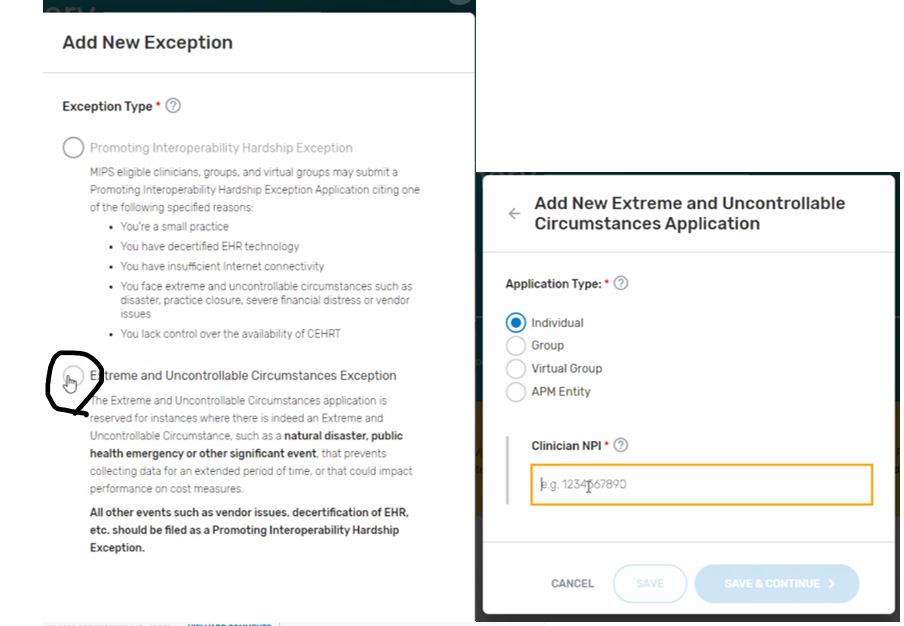Click the Save & Continue button text
904x626 pixels.
[x=772, y=583]
